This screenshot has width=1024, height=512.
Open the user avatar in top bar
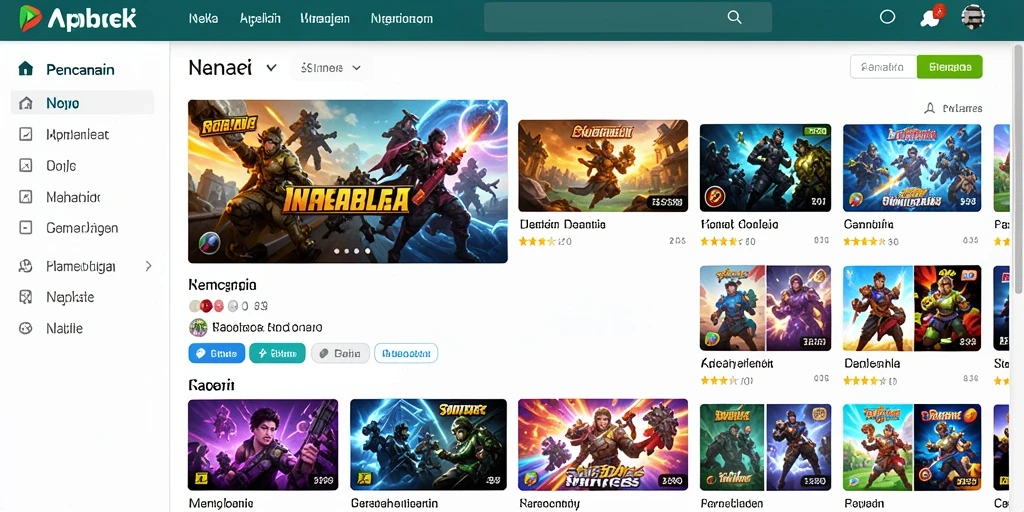tap(973, 18)
